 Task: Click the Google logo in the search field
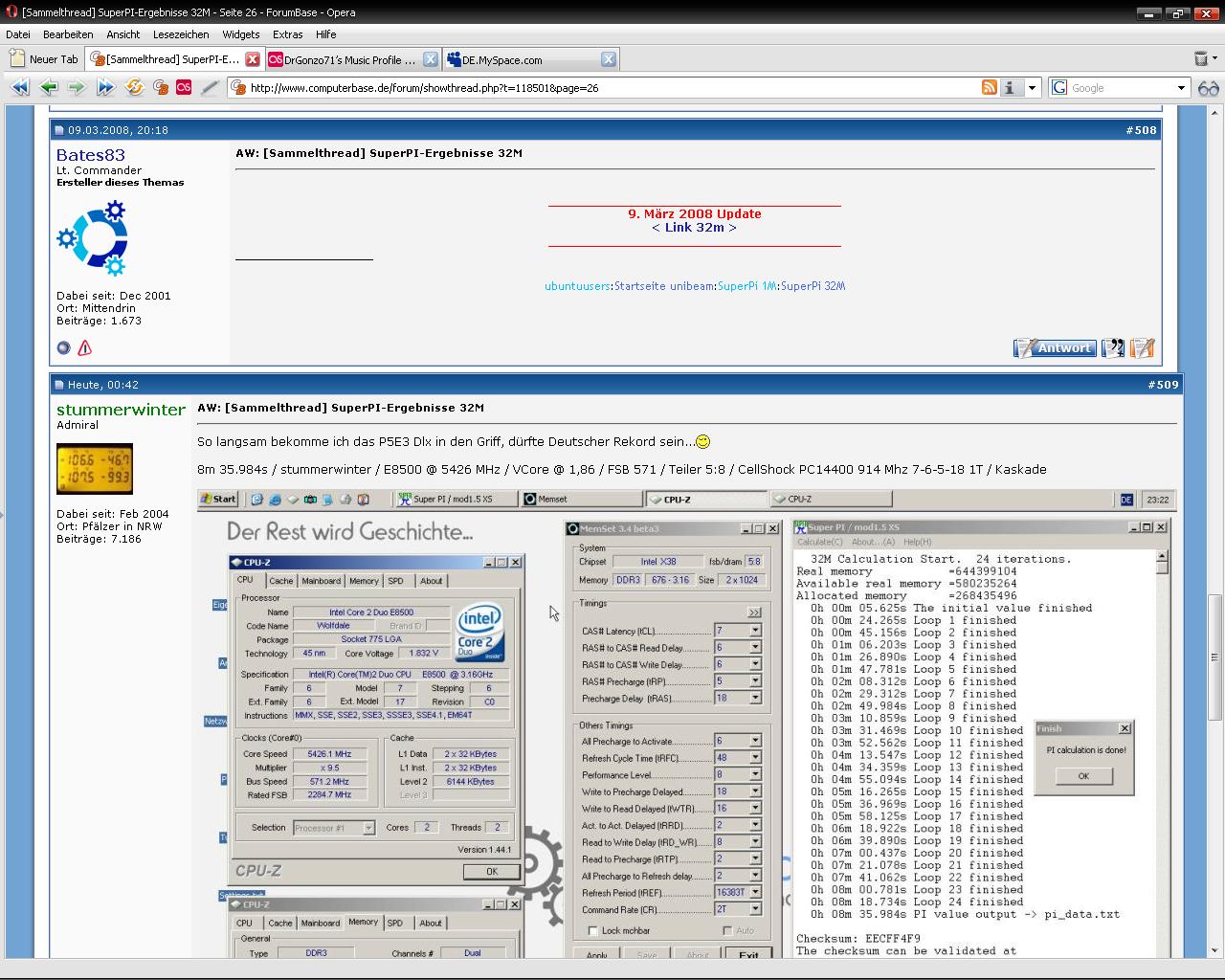[x=1059, y=87]
